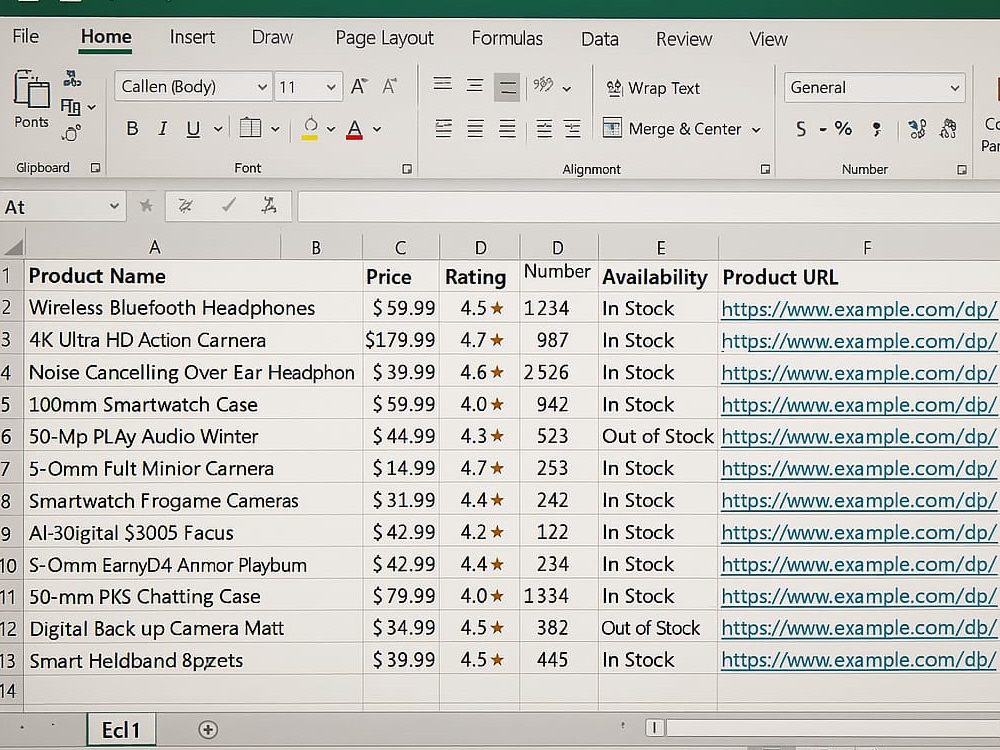Viewport: 1000px width, 750px height.
Task: Toggle Underline formatting
Action: pos(193,129)
